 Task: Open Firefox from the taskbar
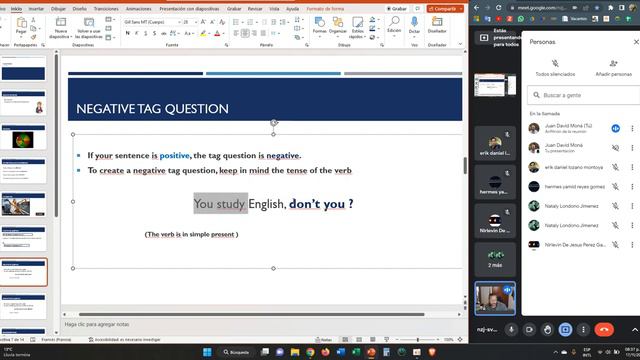325,352
